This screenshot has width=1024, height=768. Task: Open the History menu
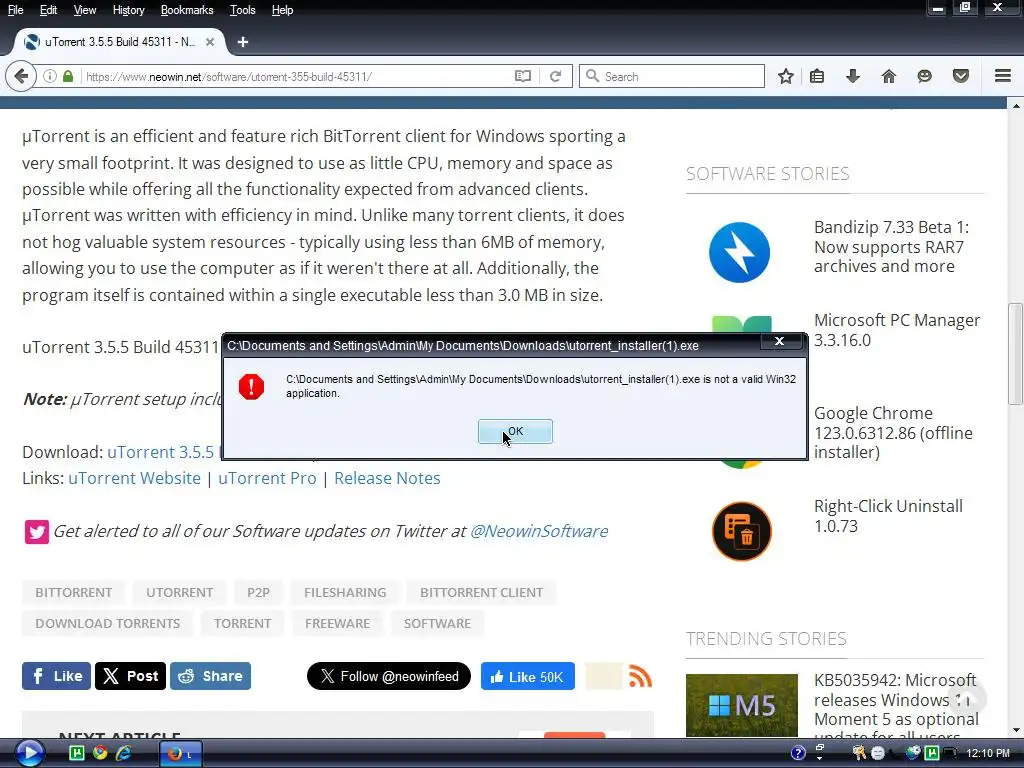tap(128, 10)
